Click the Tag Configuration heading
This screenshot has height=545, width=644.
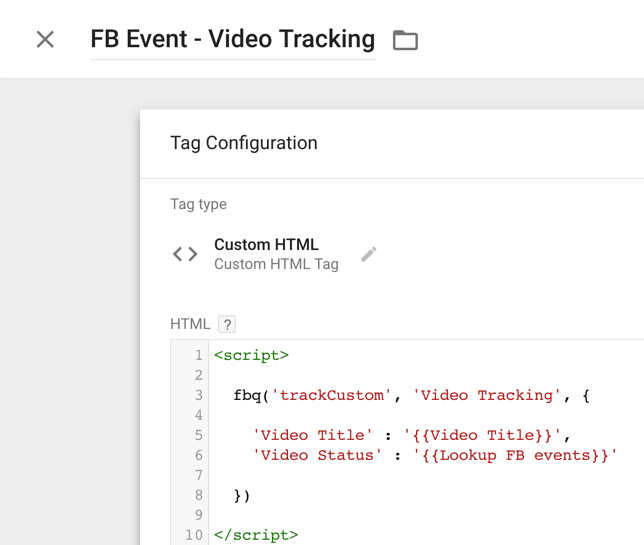coord(244,143)
